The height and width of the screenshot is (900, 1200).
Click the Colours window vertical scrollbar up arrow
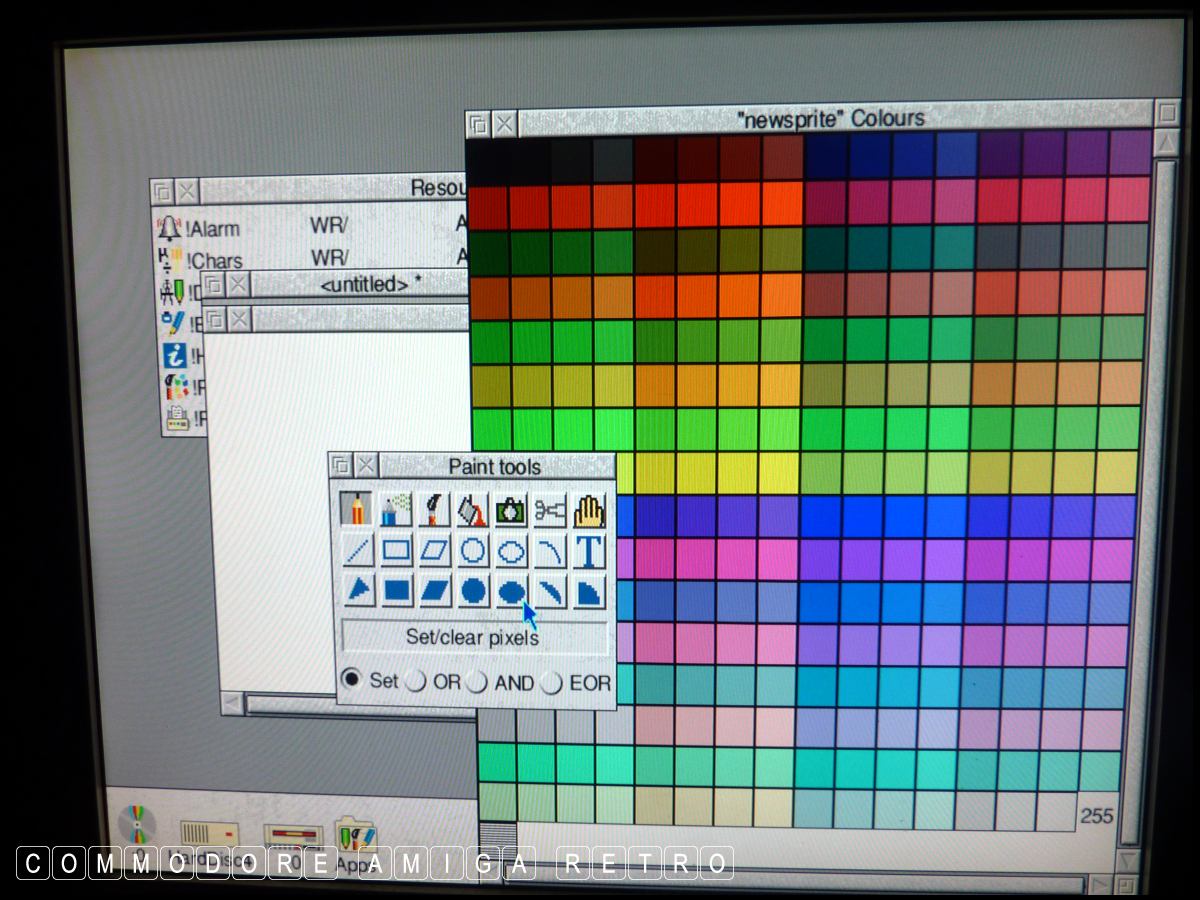point(1165,143)
